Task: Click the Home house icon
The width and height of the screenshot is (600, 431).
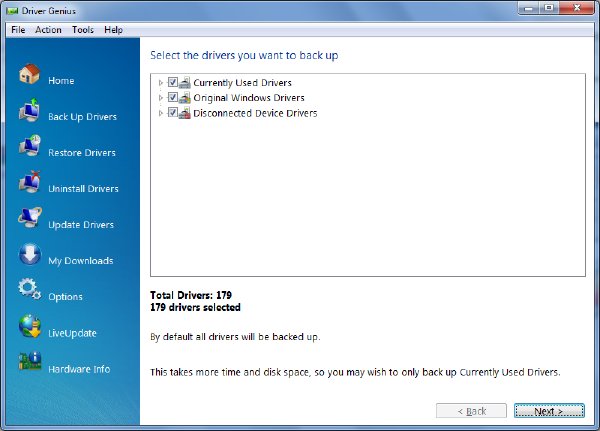Action: click(29, 74)
